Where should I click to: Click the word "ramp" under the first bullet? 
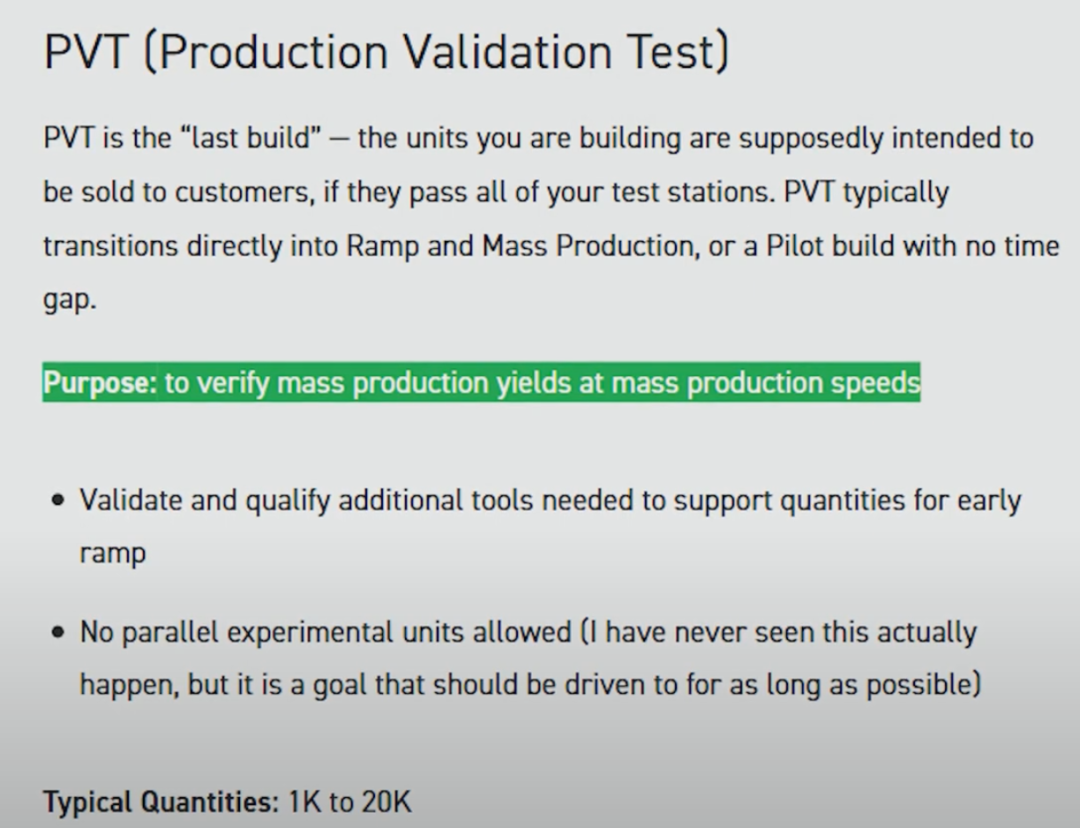[x=112, y=554]
